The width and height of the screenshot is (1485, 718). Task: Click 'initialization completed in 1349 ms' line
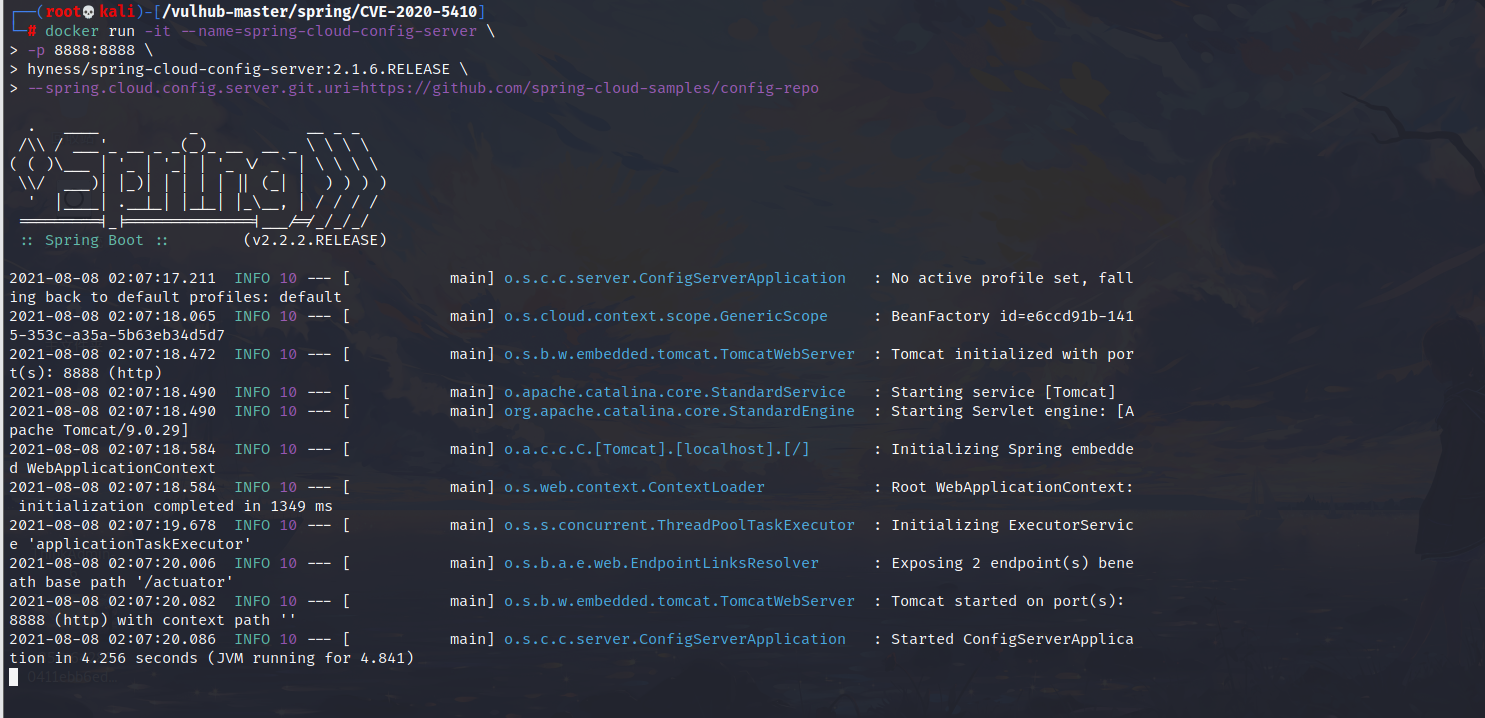(175, 506)
